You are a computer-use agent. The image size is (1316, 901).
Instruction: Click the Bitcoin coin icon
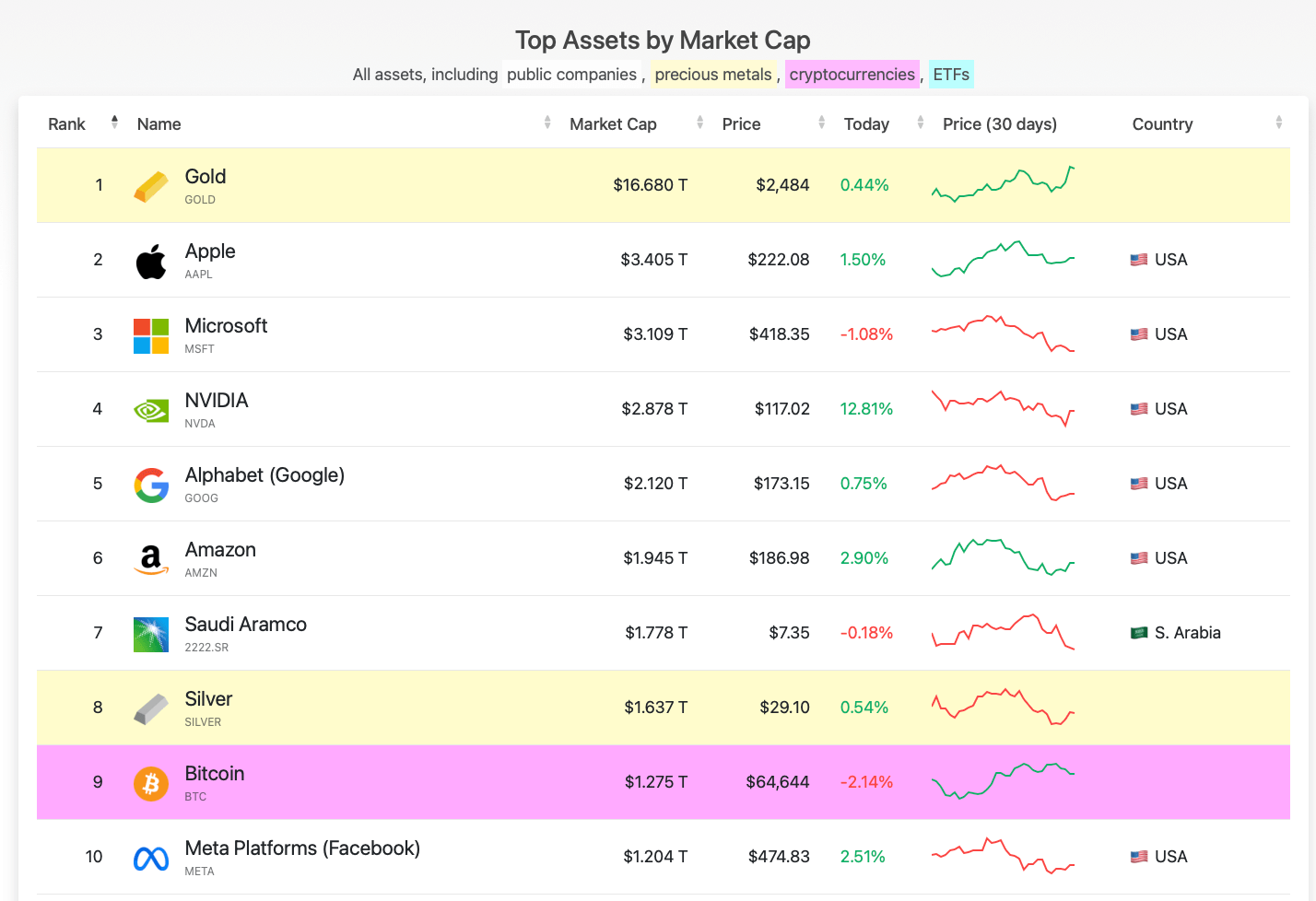click(x=151, y=783)
